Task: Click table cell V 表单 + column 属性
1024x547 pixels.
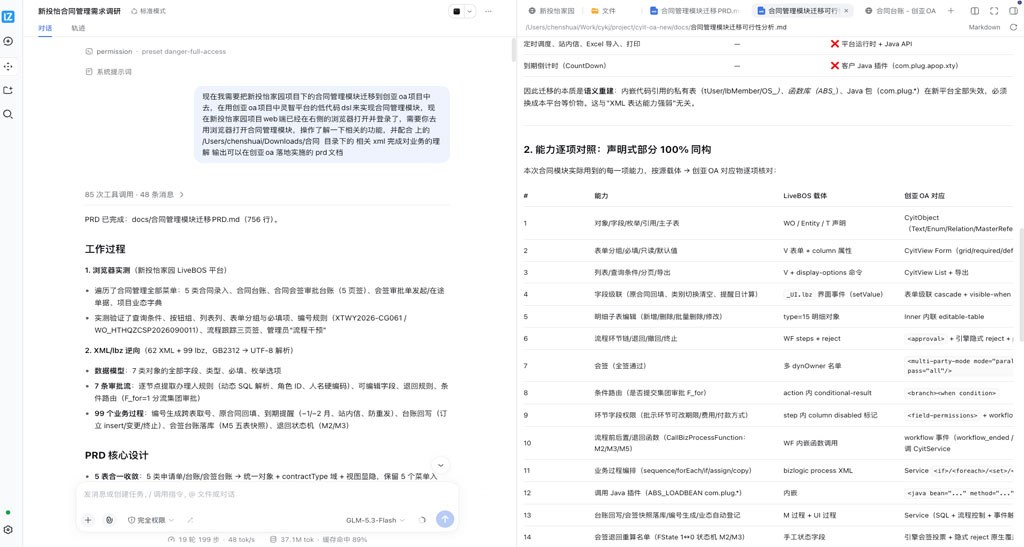Action: pyautogui.click(x=817, y=251)
